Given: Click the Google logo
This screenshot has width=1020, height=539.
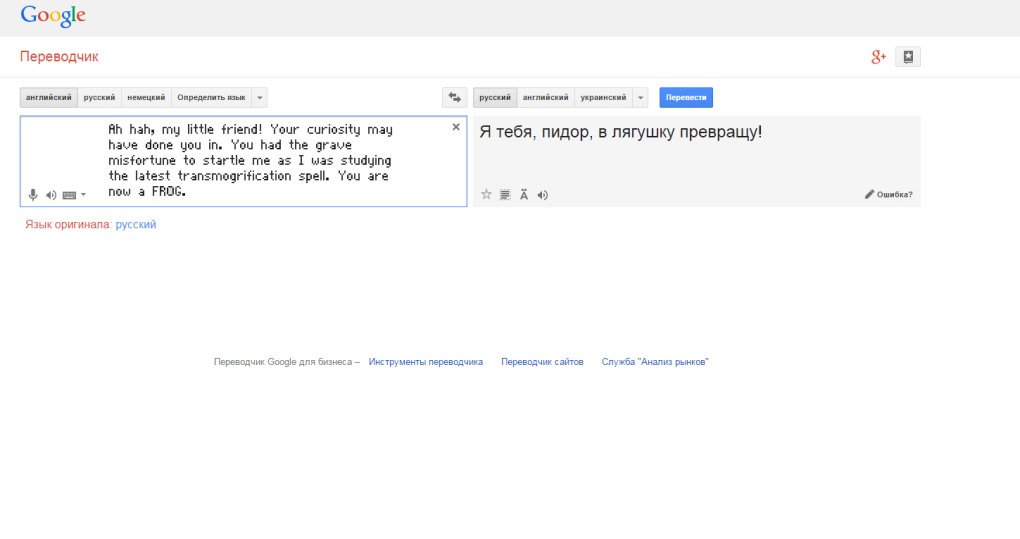Looking at the screenshot, I should (53, 16).
